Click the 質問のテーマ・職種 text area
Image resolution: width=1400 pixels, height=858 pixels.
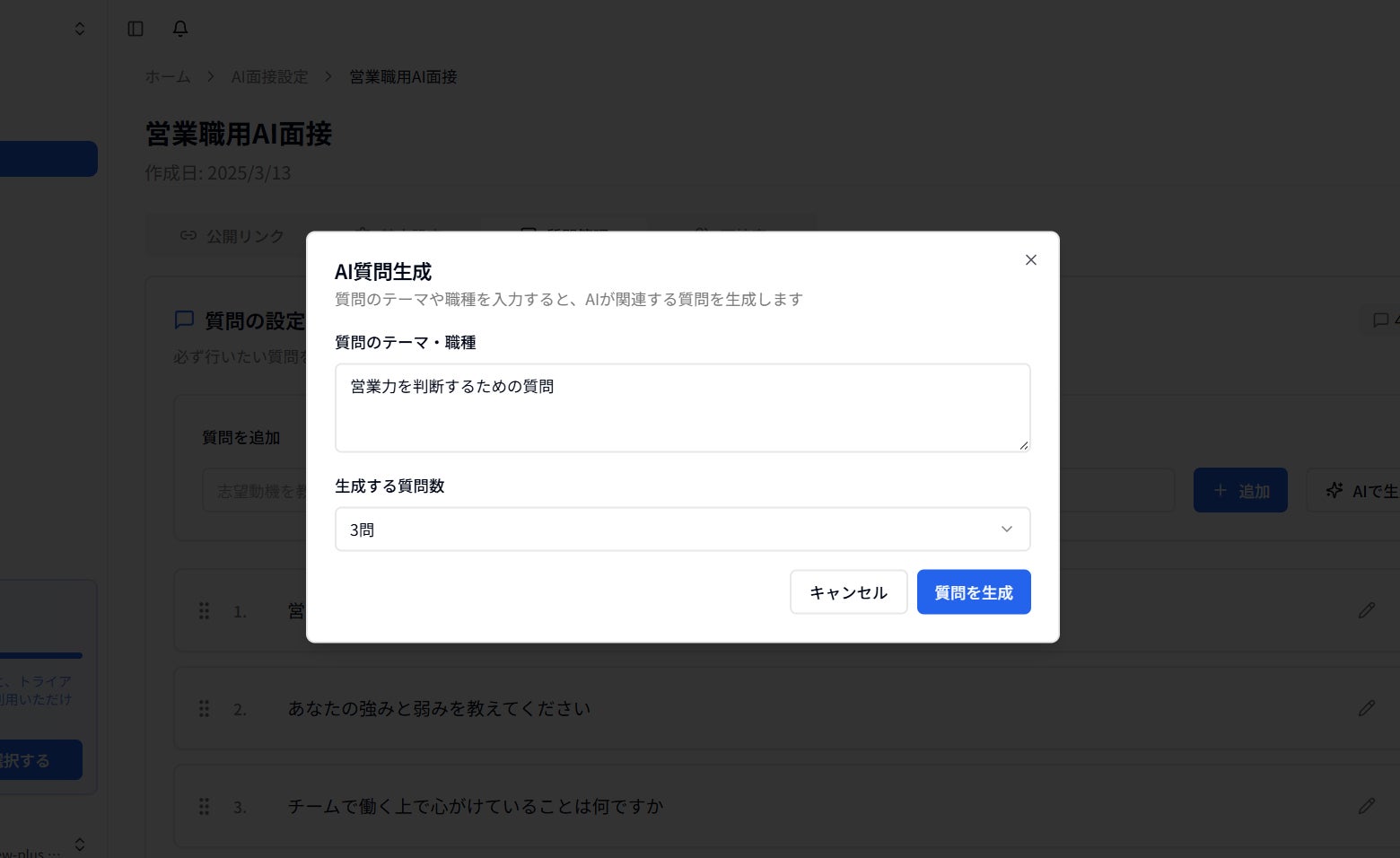click(682, 407)
